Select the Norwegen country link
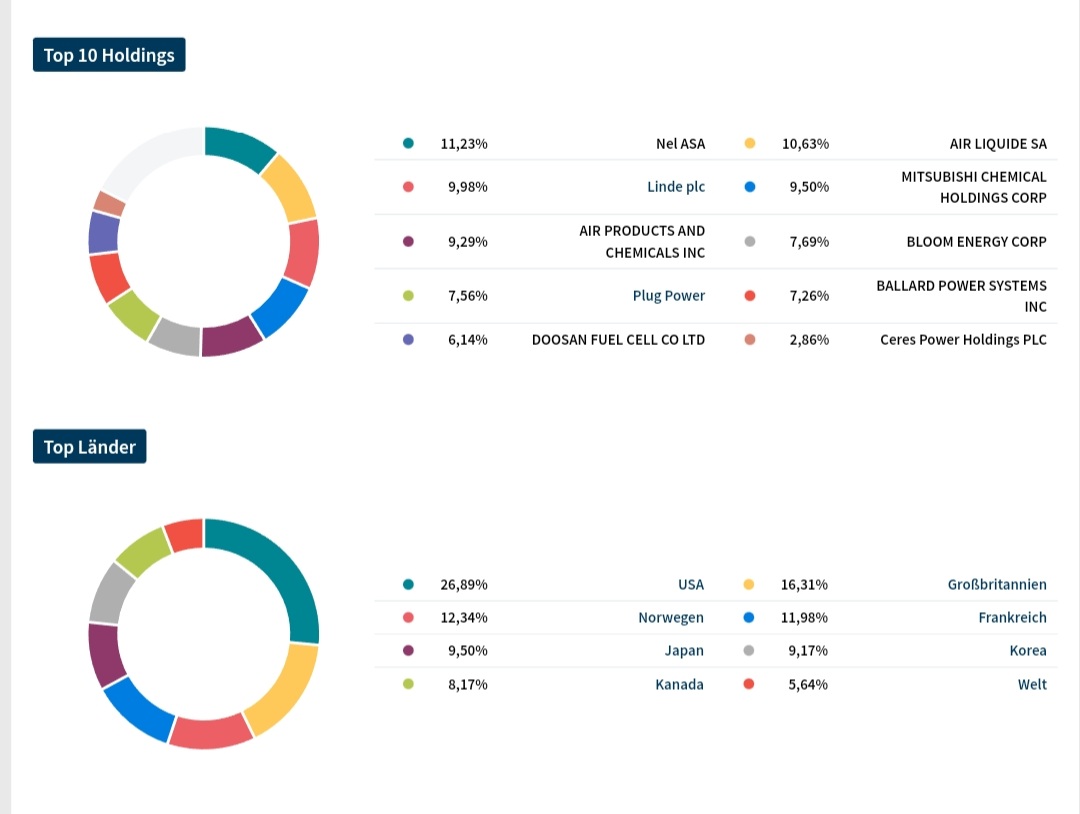This screenshot has width=1080, height=814. (670, 618)
